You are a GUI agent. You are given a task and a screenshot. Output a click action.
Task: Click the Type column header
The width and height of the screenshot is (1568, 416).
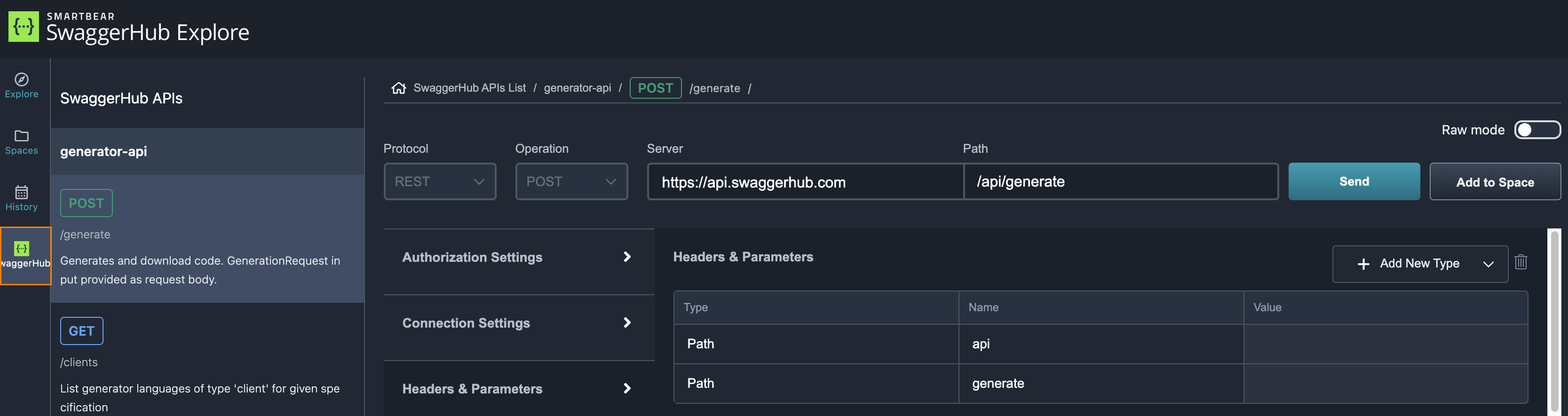(816, 308)
